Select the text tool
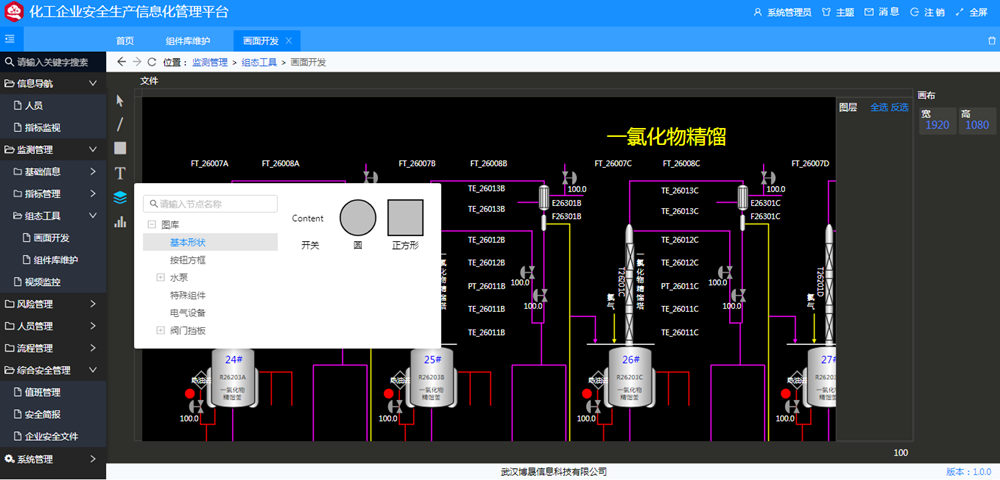Screen dimensions: 1000x480 [x=120, y=173]
